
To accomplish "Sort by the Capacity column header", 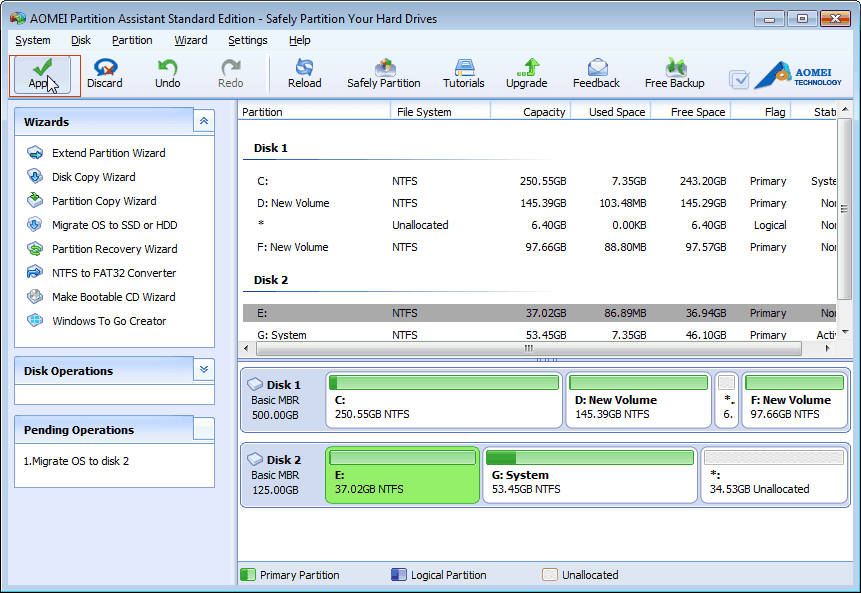I will coord(531,111).
